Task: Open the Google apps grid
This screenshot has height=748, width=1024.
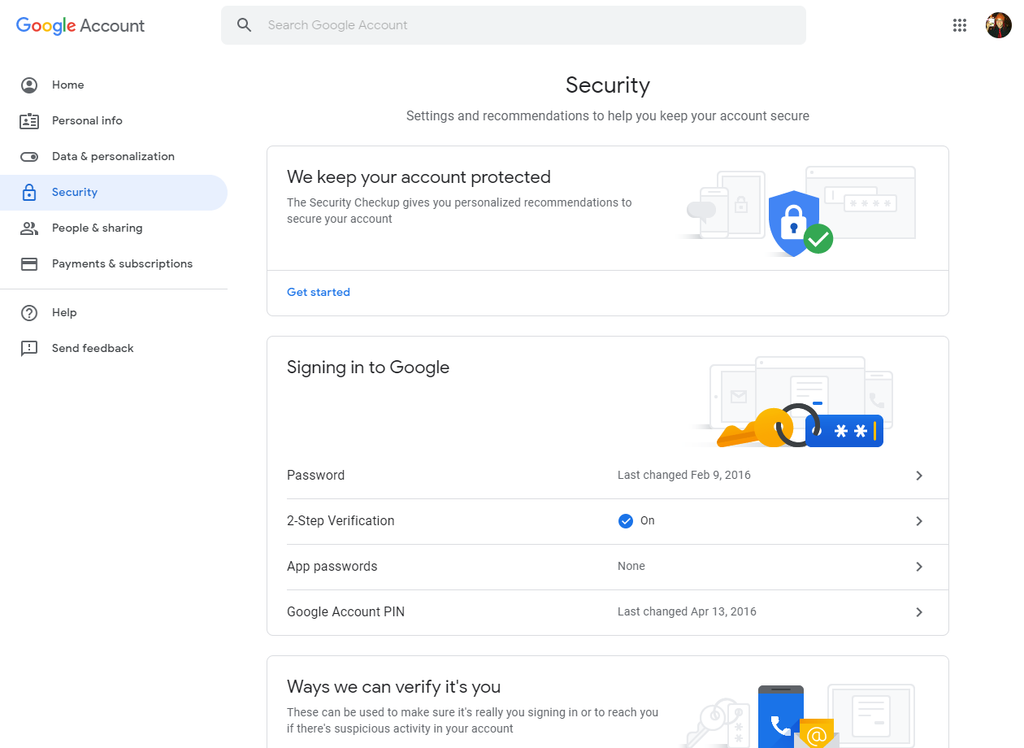Action: pyautogui.click(x=959, y=25)
